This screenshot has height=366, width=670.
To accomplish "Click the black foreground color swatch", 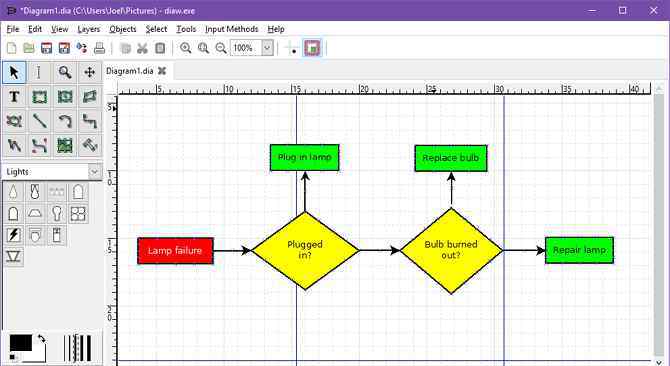I will click(21, 343).
